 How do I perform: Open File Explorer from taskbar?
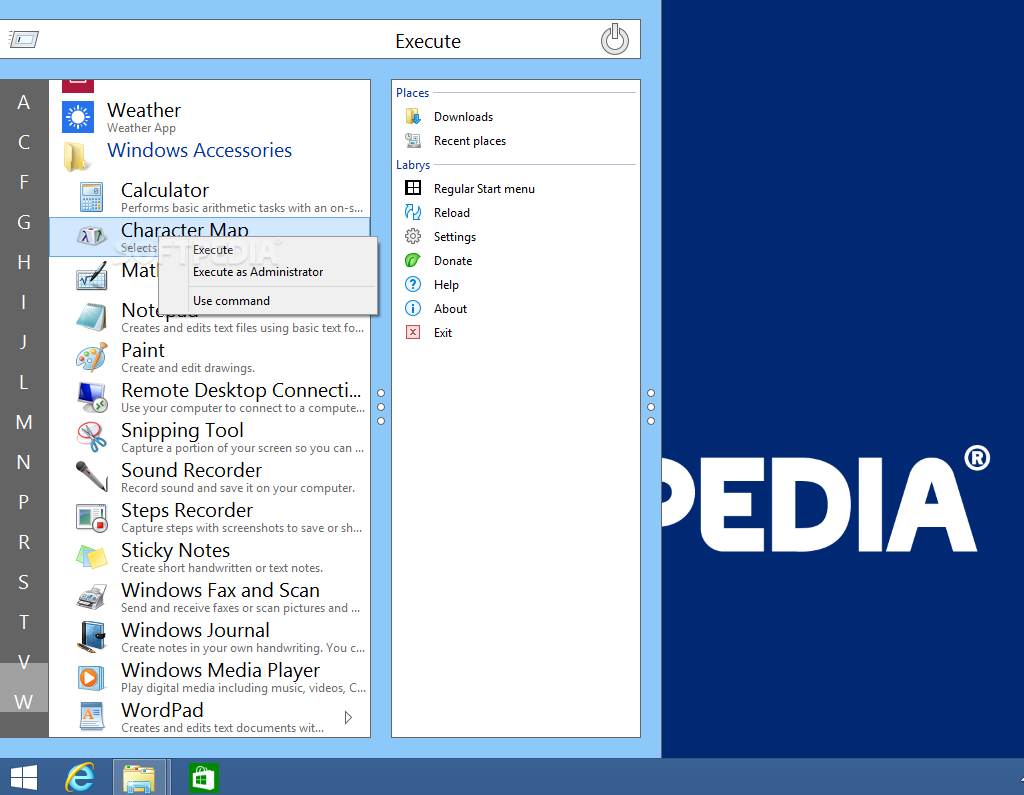[x=139, y=777]
